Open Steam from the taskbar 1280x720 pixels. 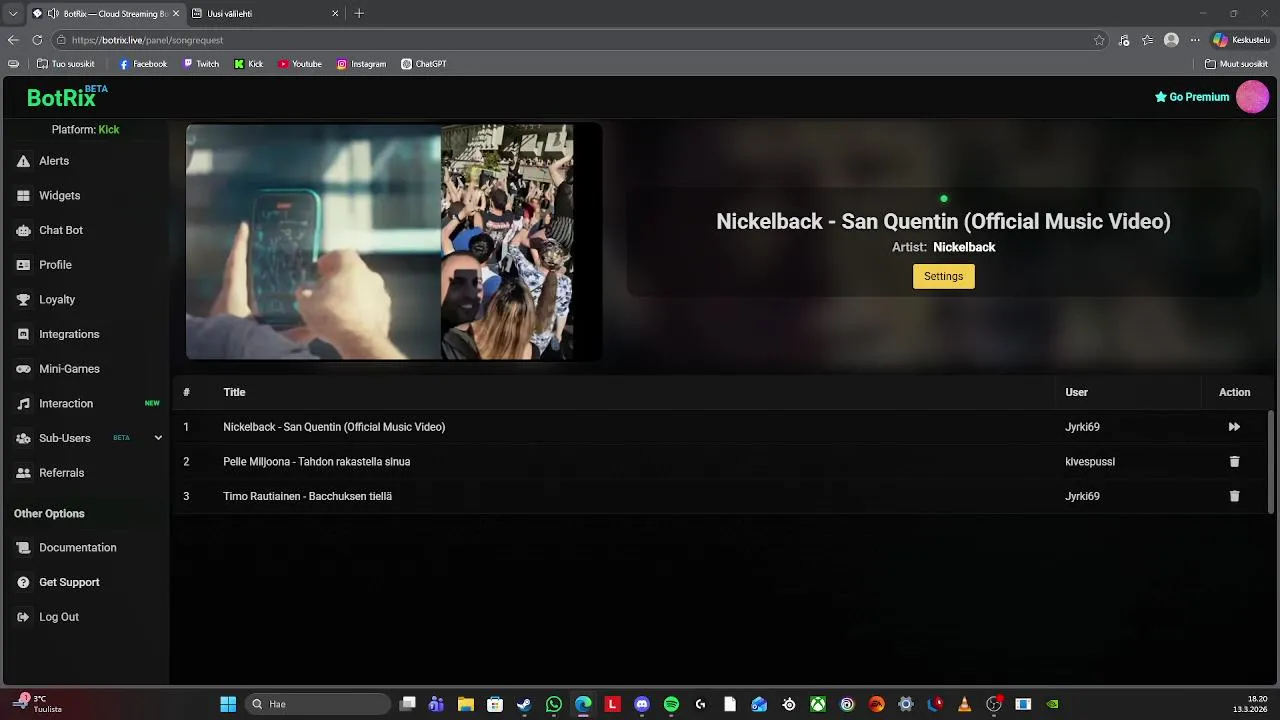(x=524, y=704)
